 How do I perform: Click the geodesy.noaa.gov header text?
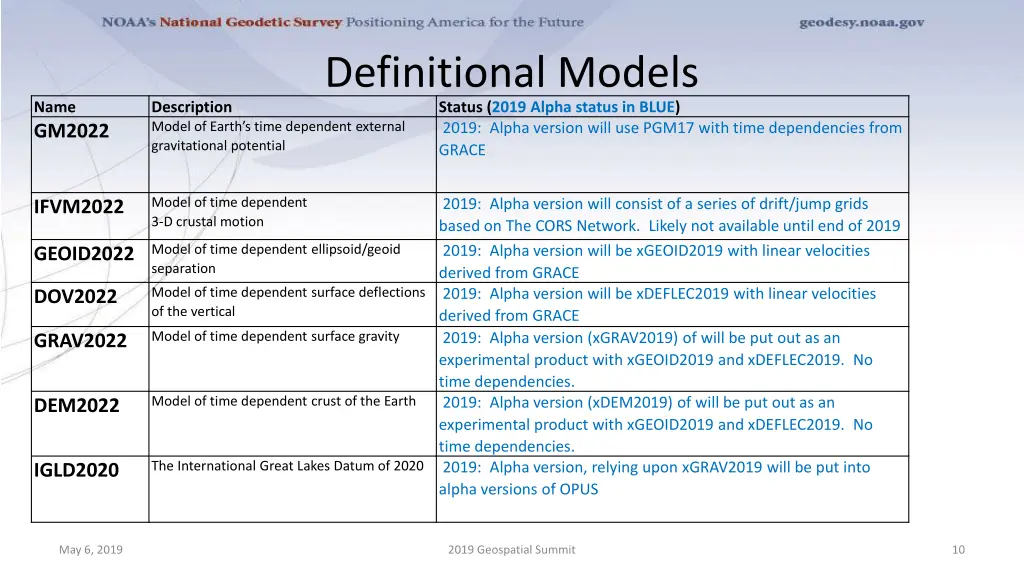pyautogui.click(x=861, y=23)
